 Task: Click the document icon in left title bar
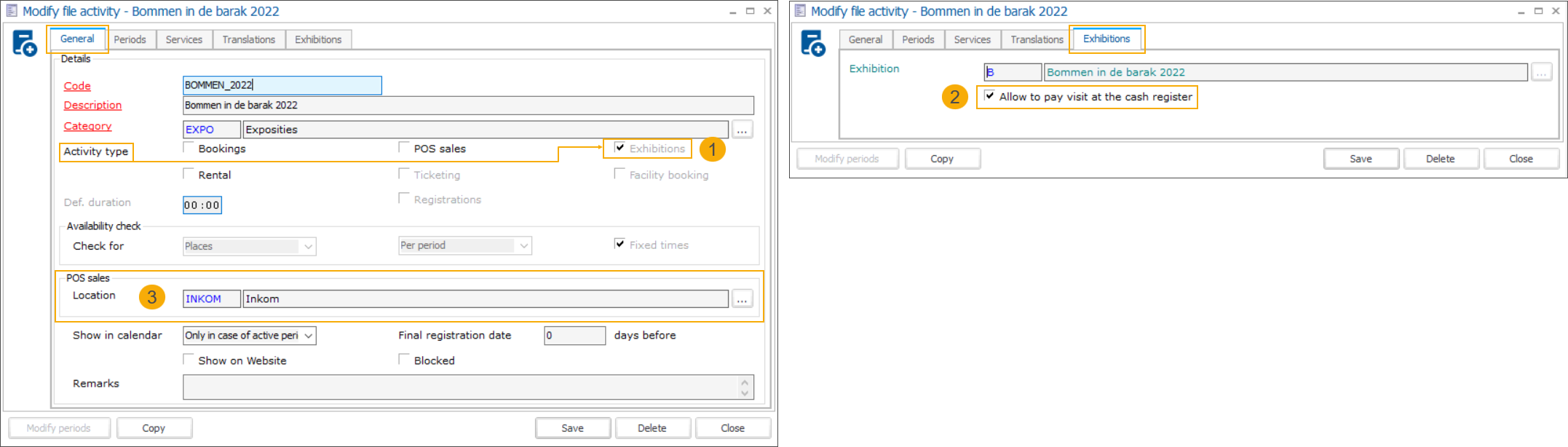[x=11, y=11]
